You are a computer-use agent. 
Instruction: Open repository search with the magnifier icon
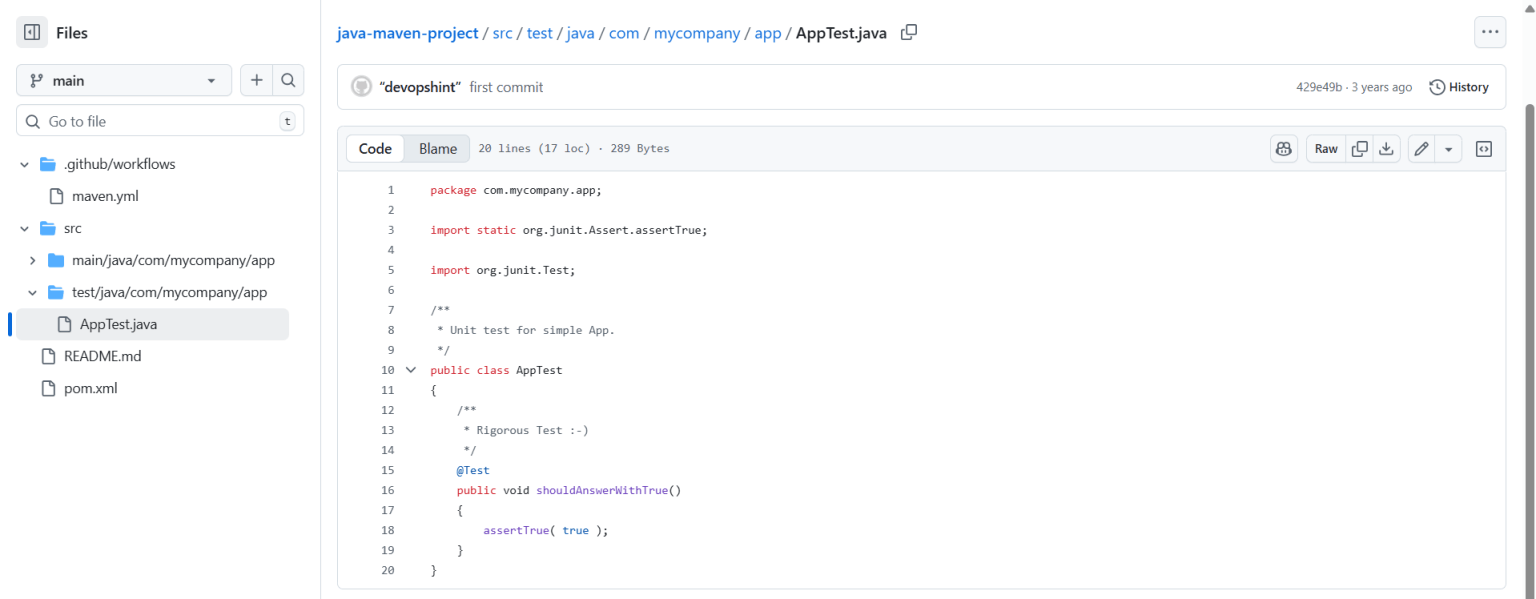pos(286,80)
